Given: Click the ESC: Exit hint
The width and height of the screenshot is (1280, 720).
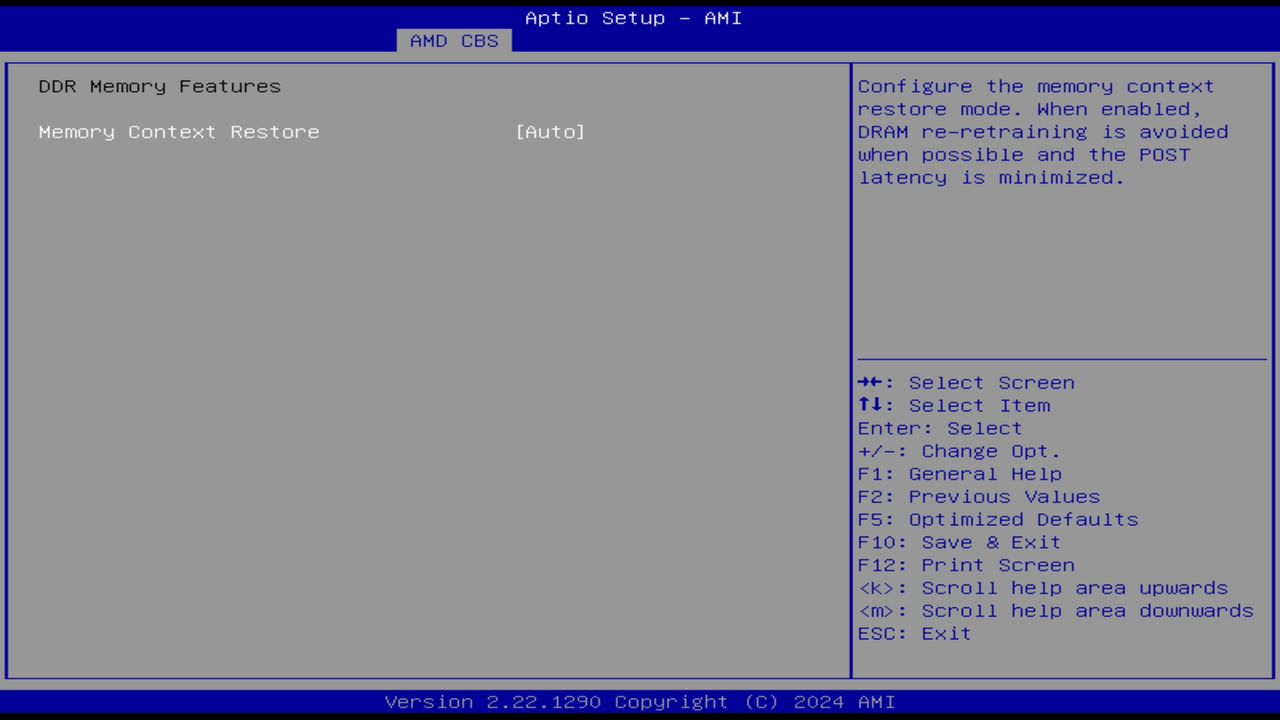Looking at the screenshot, I should (x=914, y=634).
